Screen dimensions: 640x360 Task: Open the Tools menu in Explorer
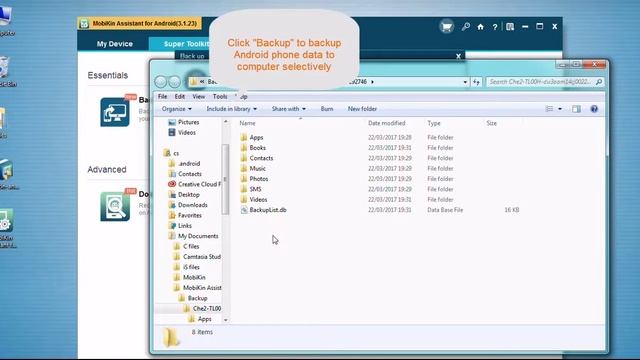click(220, 97)
